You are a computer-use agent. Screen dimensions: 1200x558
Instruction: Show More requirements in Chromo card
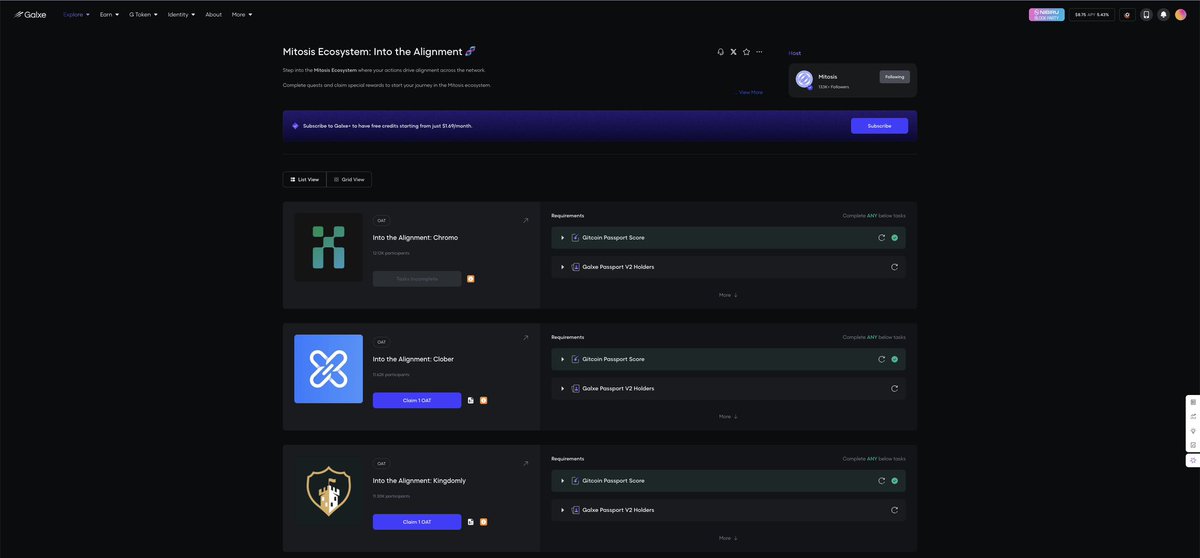pyautogui.click(x=728, y=295)
